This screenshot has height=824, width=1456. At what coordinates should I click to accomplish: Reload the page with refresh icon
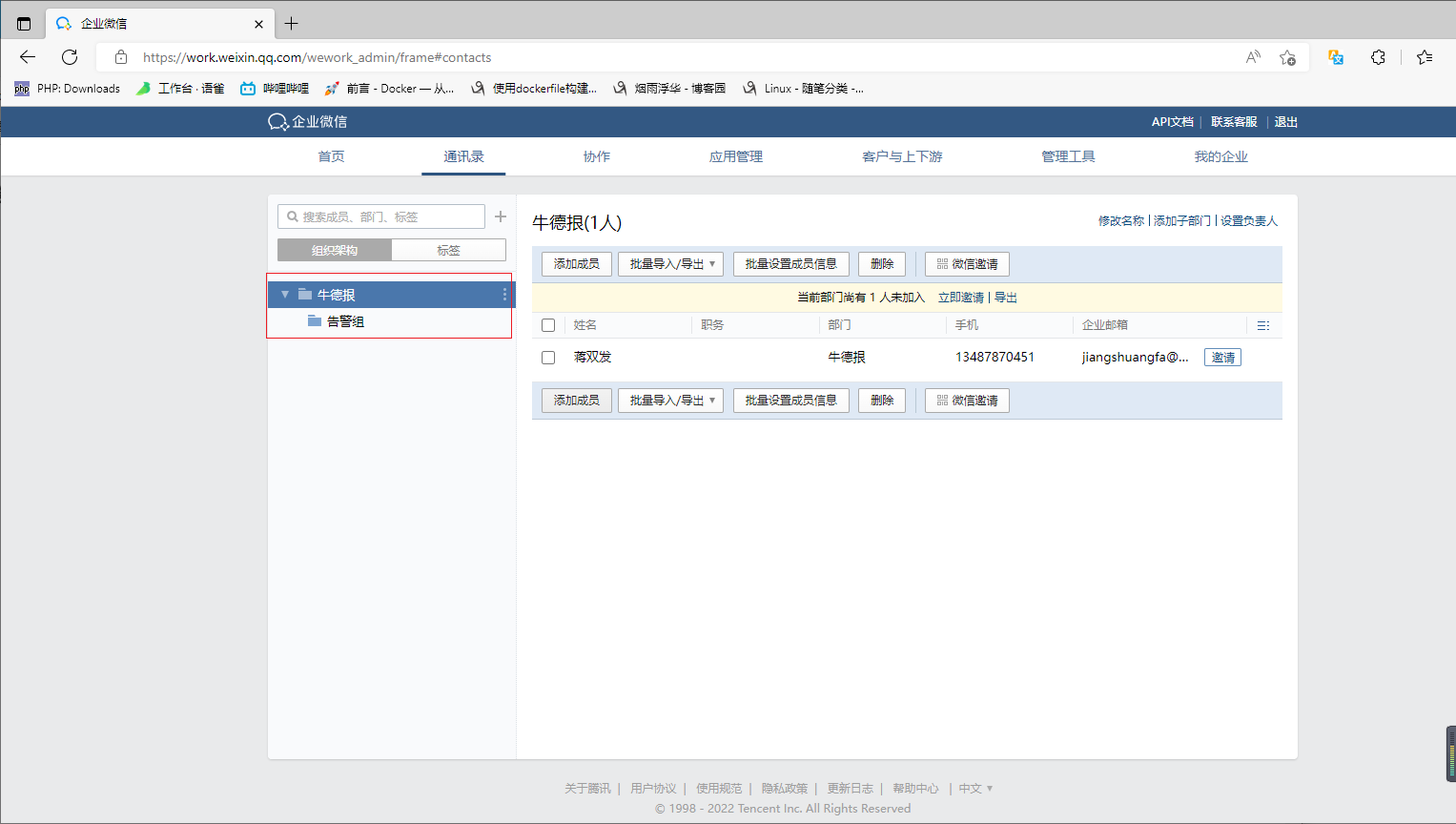tap(70, 57)
